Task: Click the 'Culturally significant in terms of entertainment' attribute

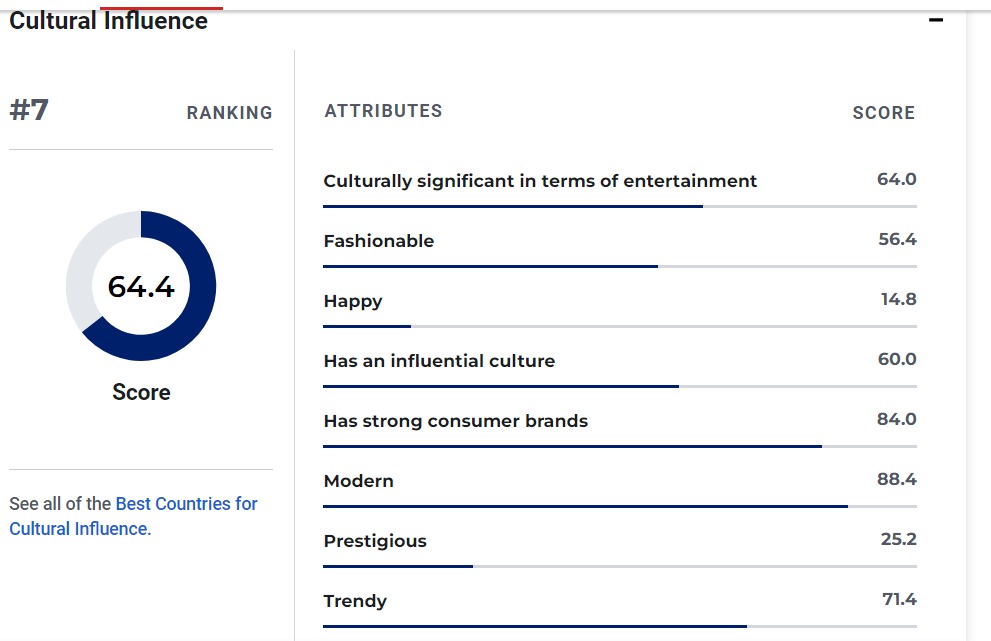Action: click(540, 181)
